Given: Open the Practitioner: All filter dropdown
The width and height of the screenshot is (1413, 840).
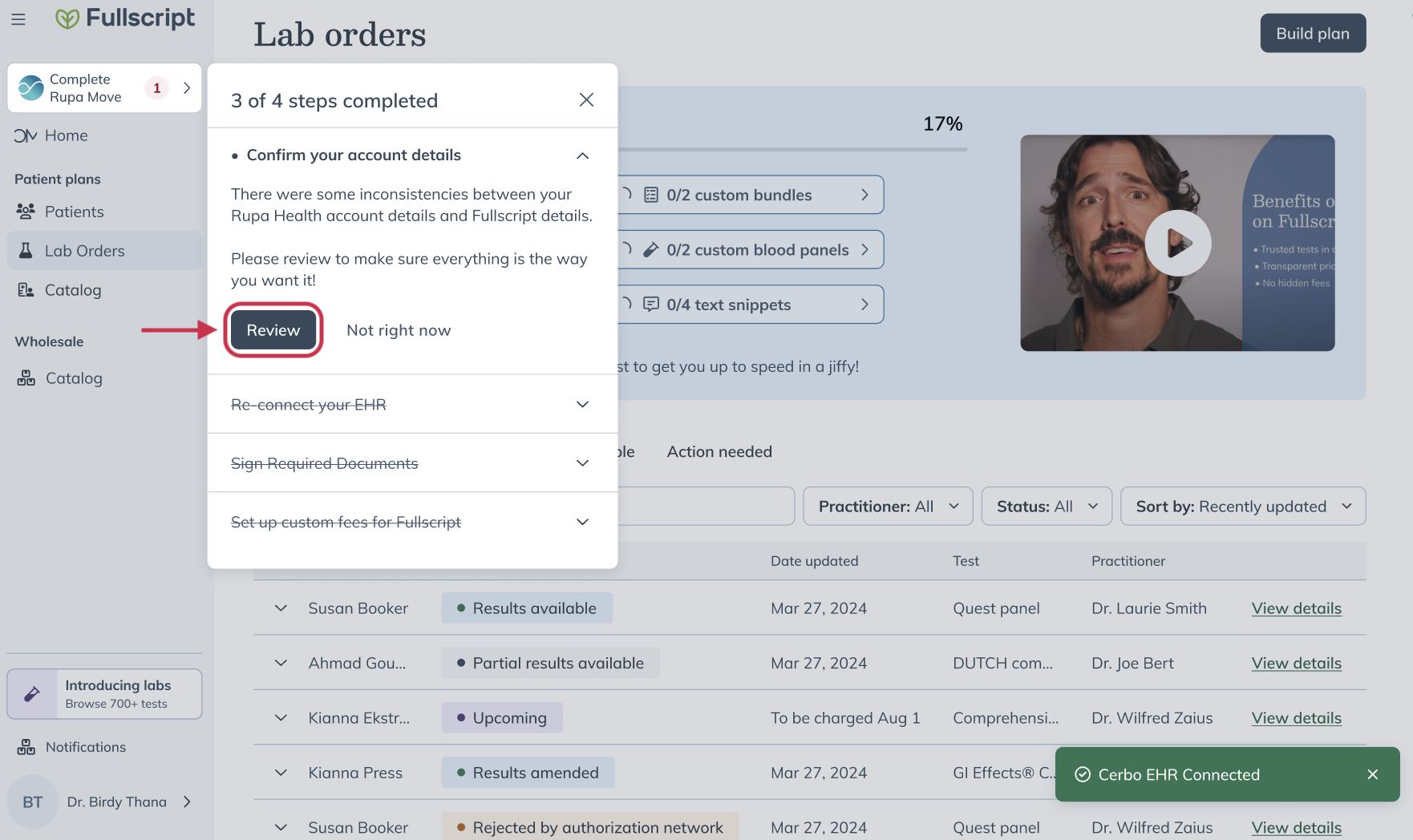Looking at the screenshot, I should (887, 506).
